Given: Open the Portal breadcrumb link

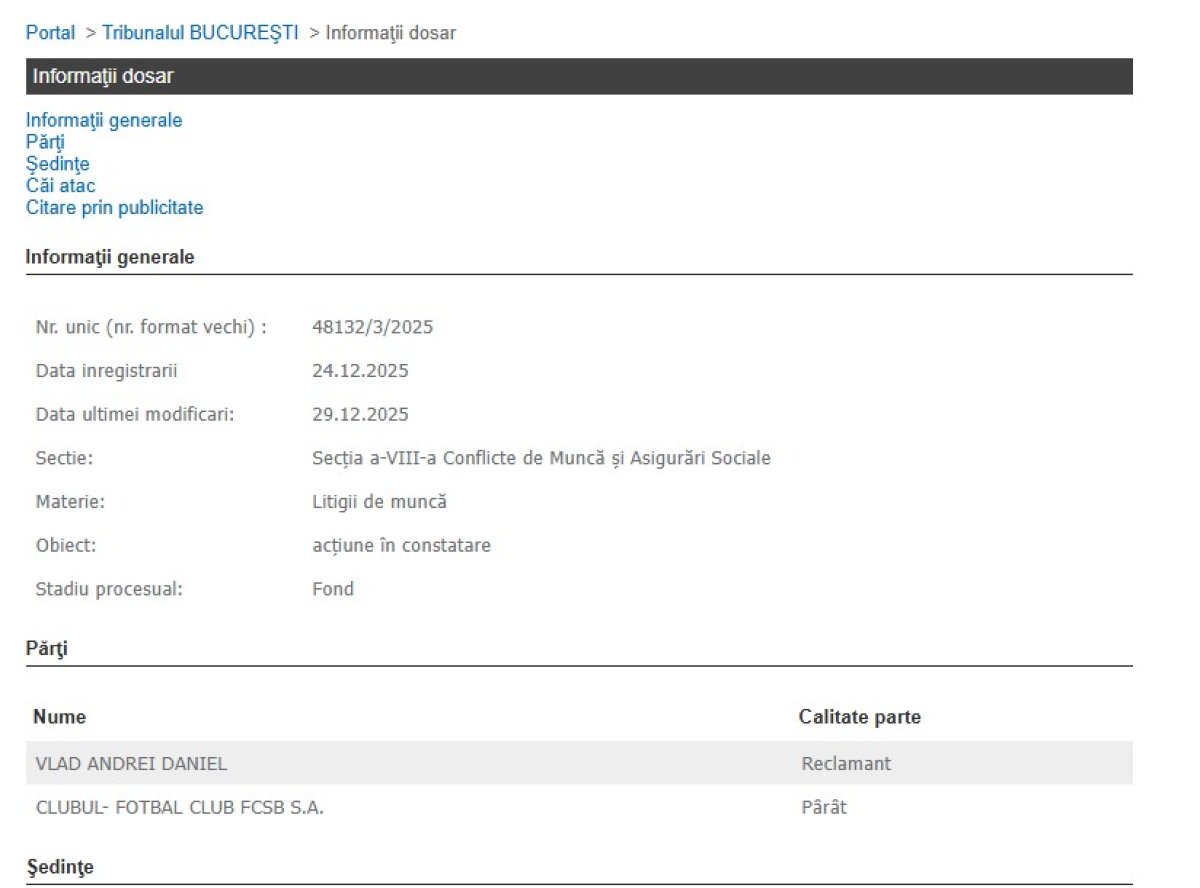Looking at the screenshot, I should click(50, 33).
